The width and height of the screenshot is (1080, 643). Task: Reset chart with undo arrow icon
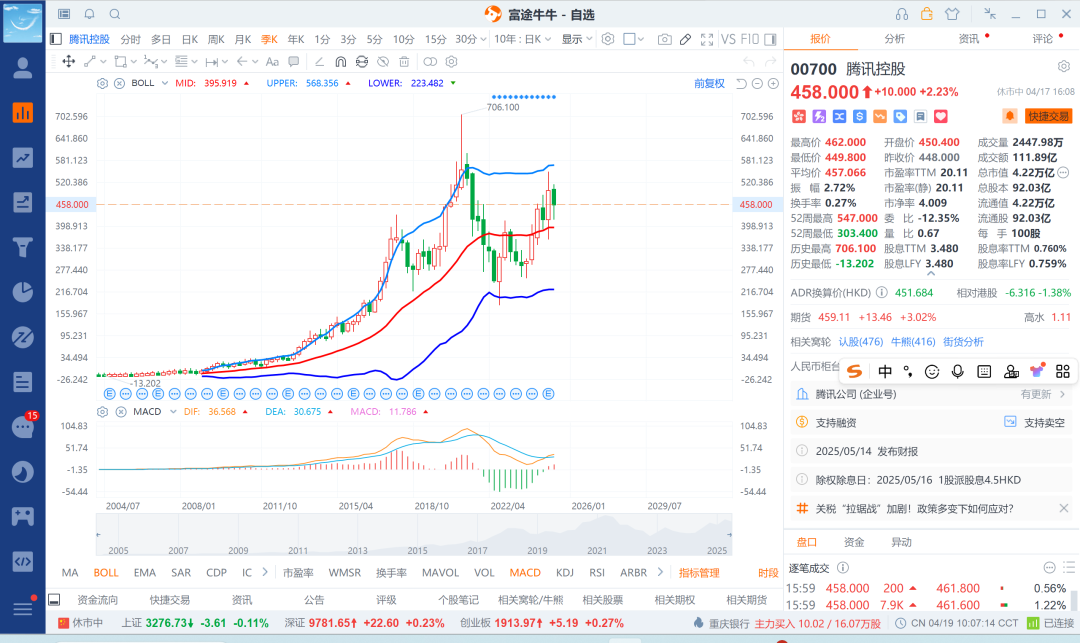740,83
